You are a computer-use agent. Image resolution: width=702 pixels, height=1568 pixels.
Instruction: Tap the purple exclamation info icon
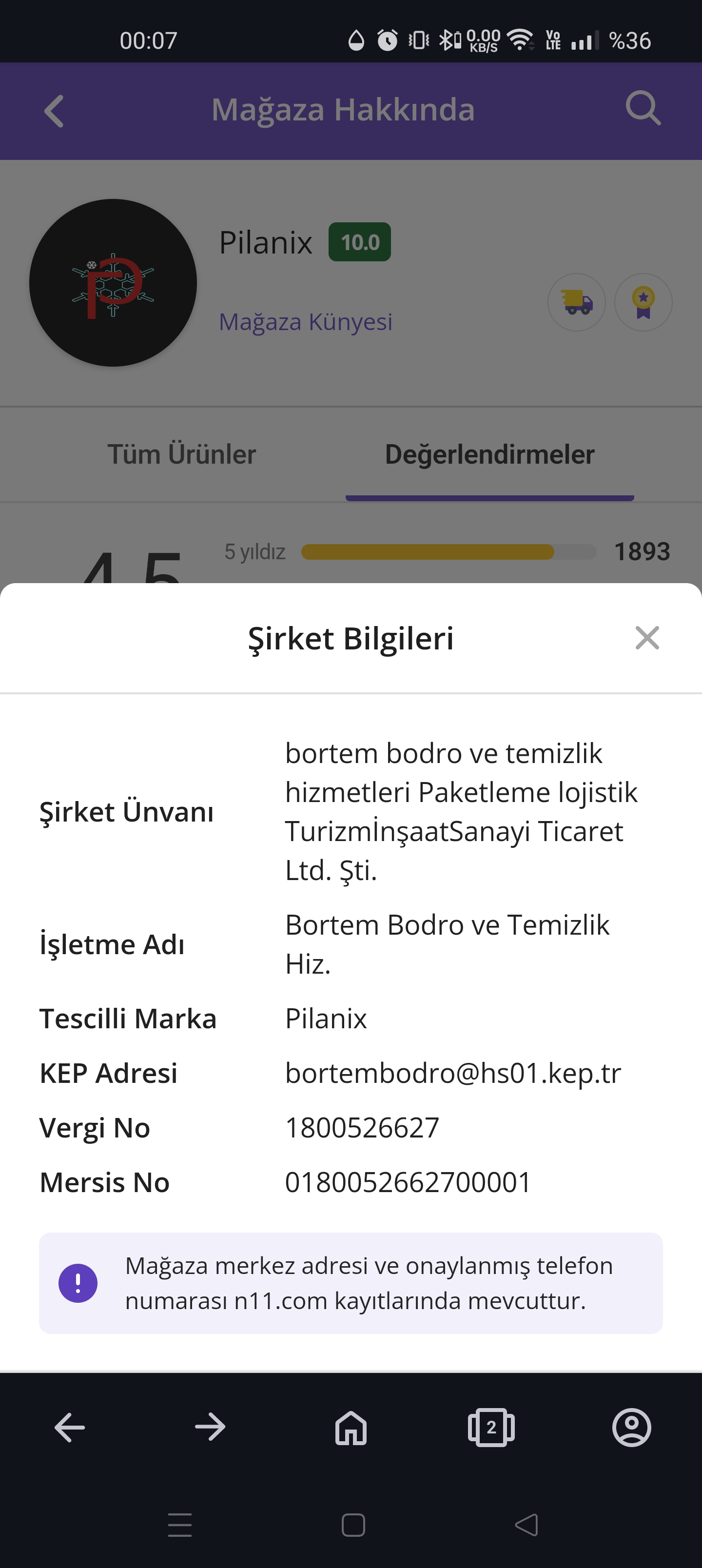tap(78, 1283)
